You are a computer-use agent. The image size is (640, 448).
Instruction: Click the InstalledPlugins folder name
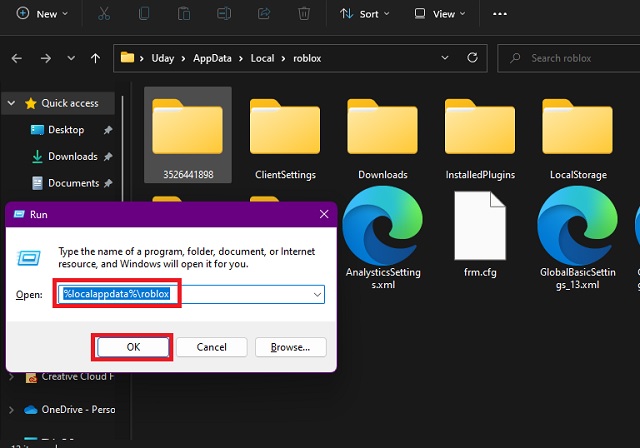[480, 175]
